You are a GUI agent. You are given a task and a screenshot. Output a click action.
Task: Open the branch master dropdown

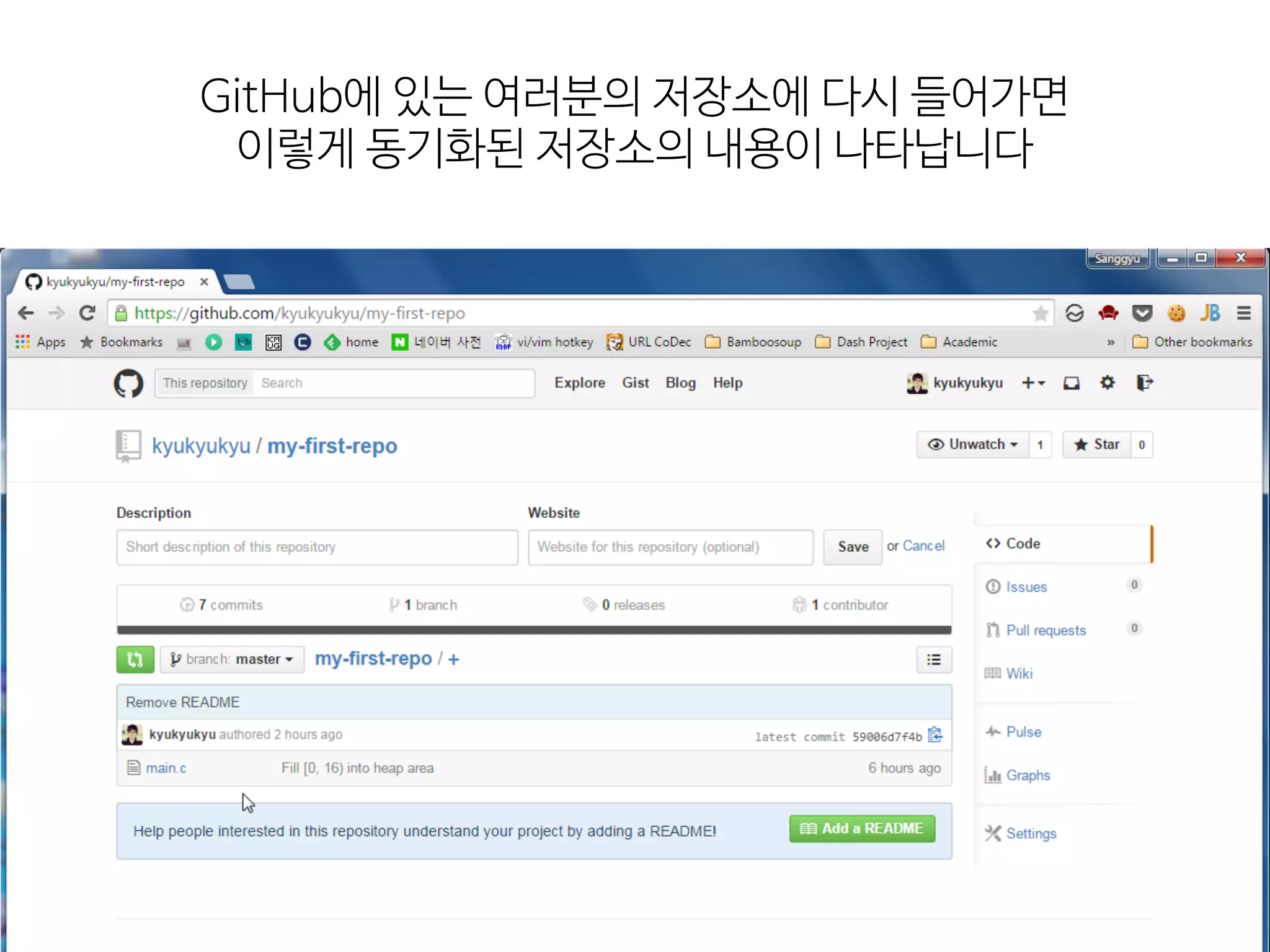[232, 659]
